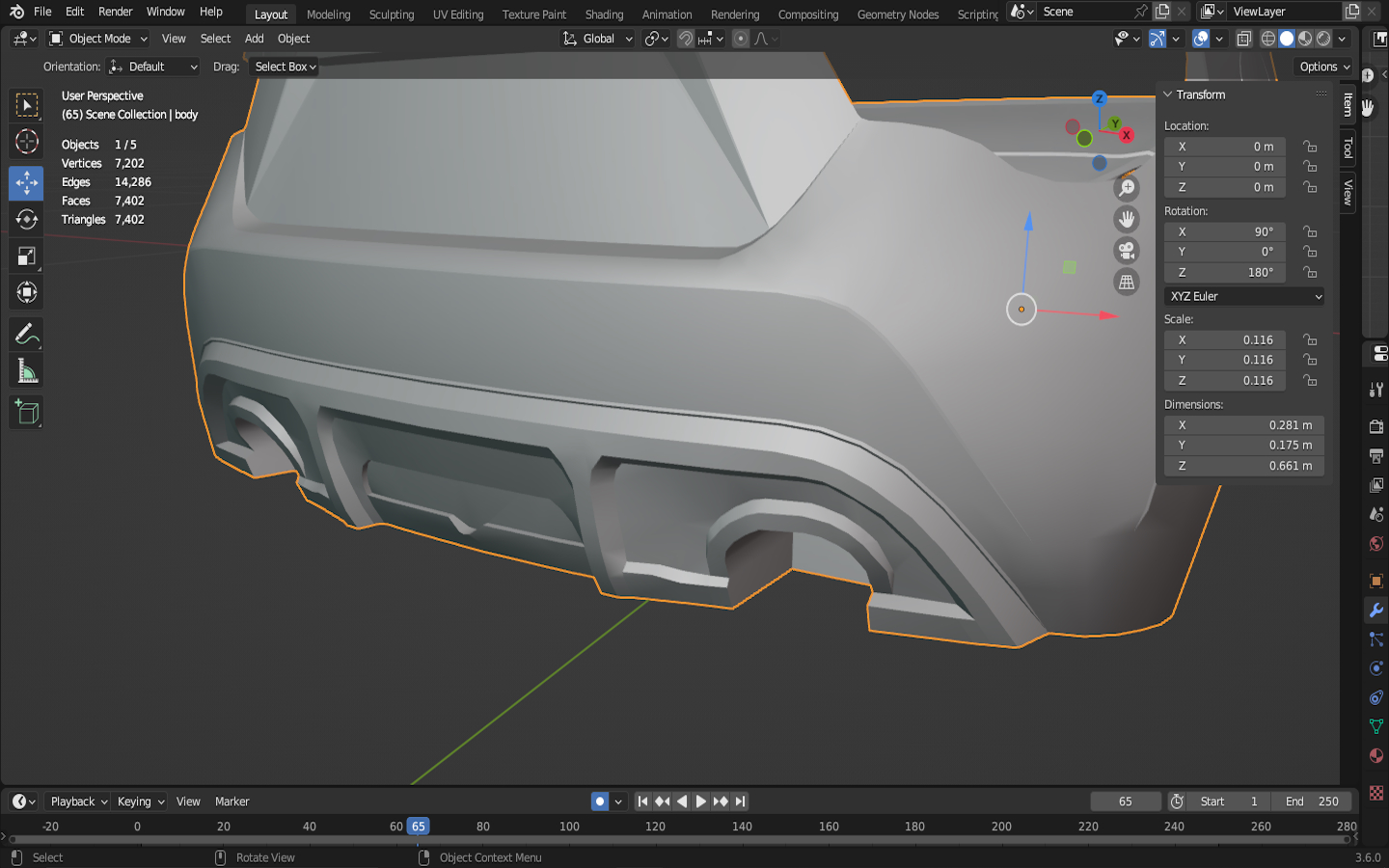Open the Object Data properties tab icon
This screenshot has height=868, width=1389.
(1376, 726)
